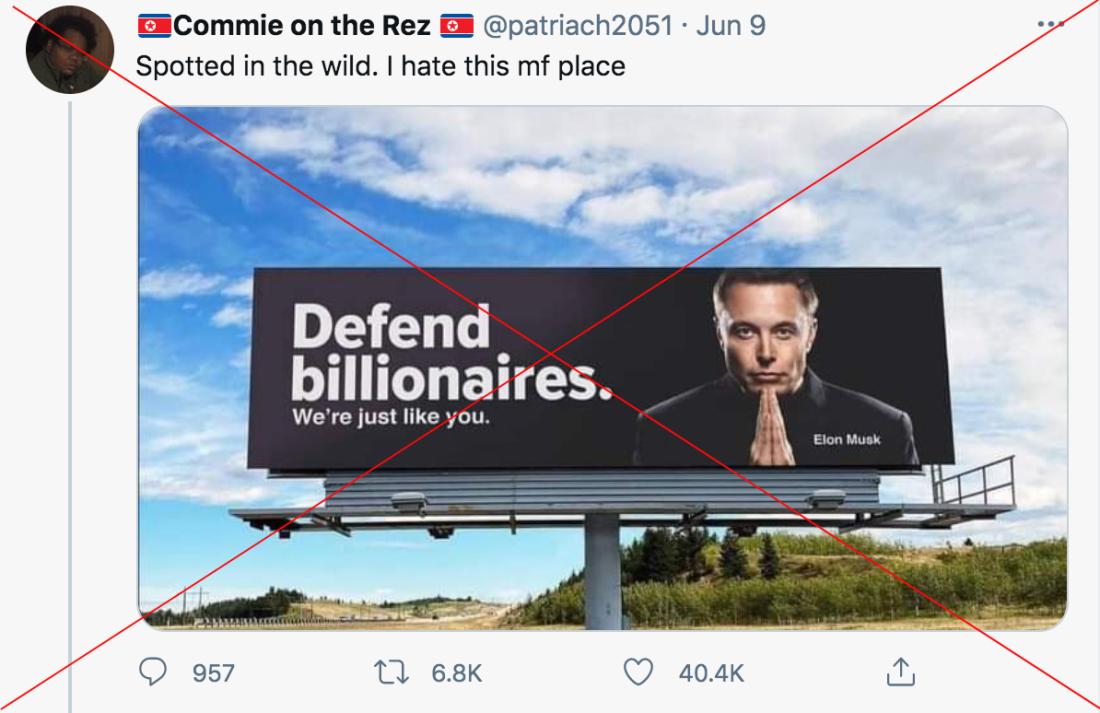Click the flag emoji after the display name
Screen dimensions: 1100x713
[x=457, y=27]
